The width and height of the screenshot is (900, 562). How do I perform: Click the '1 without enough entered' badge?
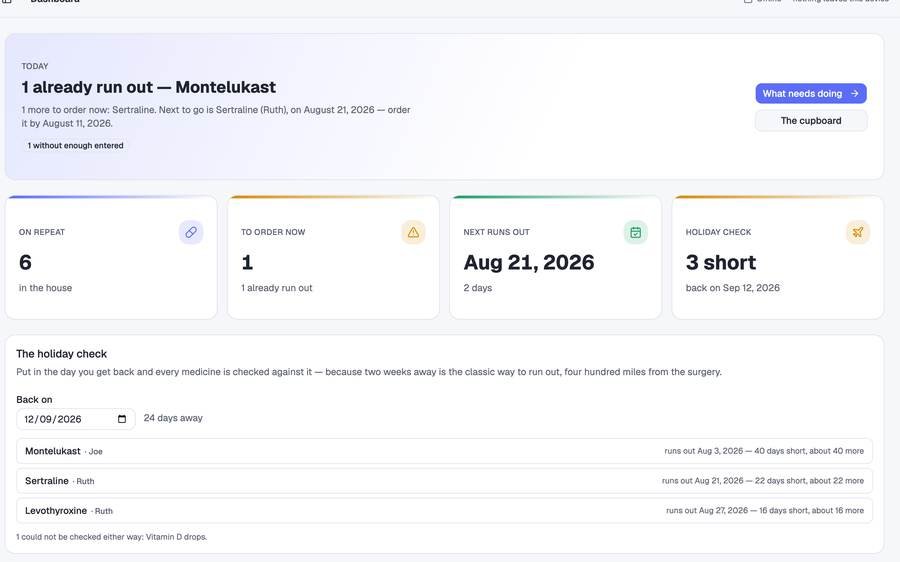coord(76,146)
